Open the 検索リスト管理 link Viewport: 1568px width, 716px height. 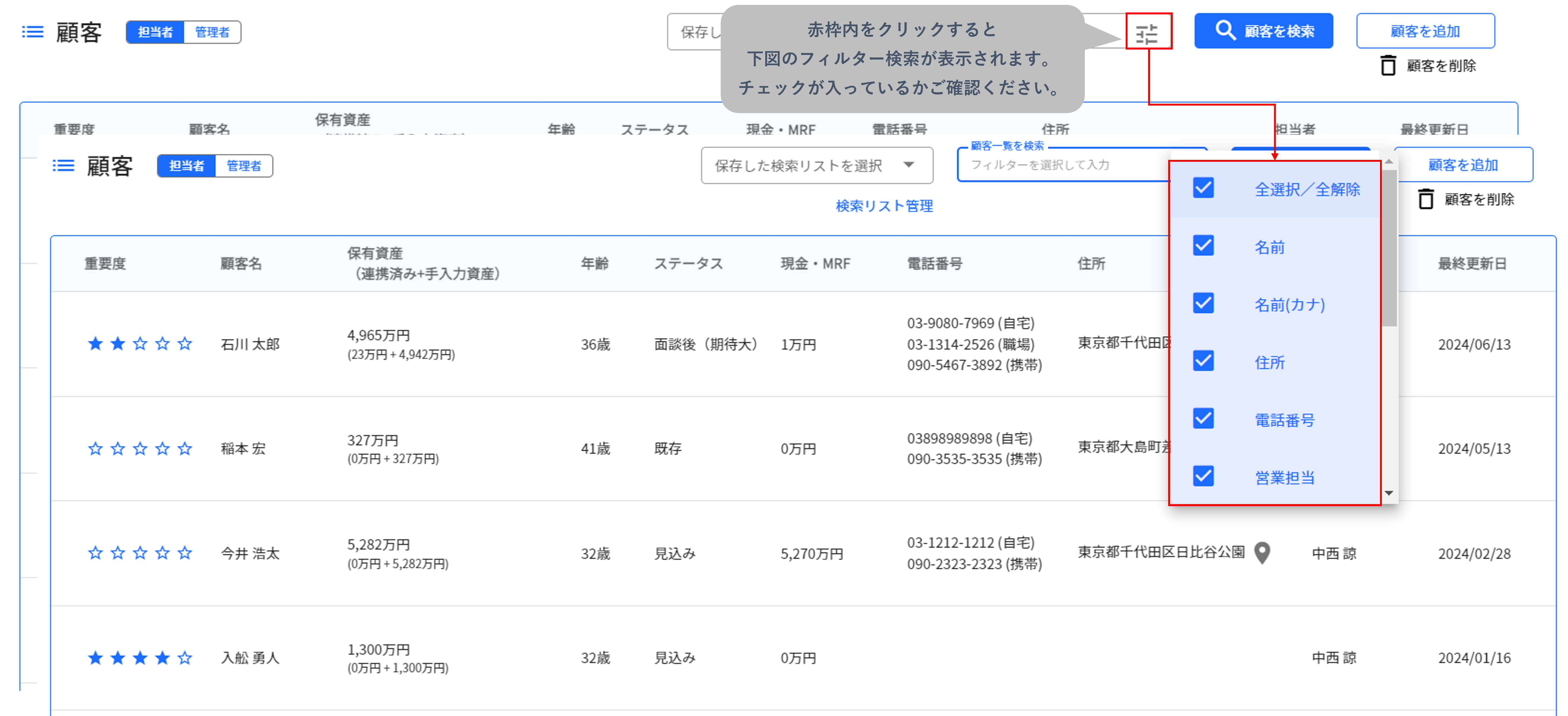coord(884,206)
